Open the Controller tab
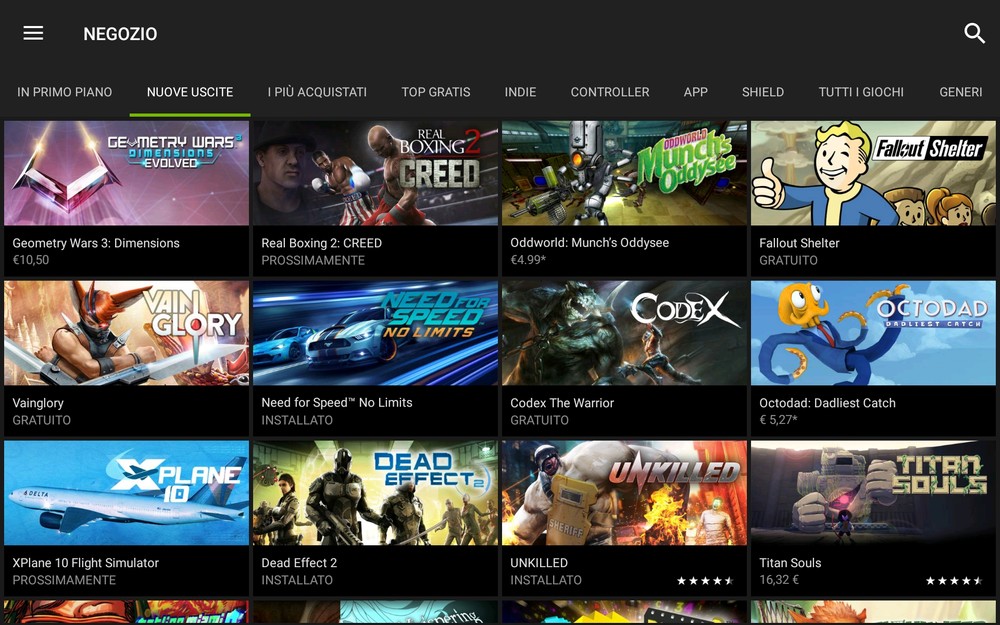 [x=610, y=92]
